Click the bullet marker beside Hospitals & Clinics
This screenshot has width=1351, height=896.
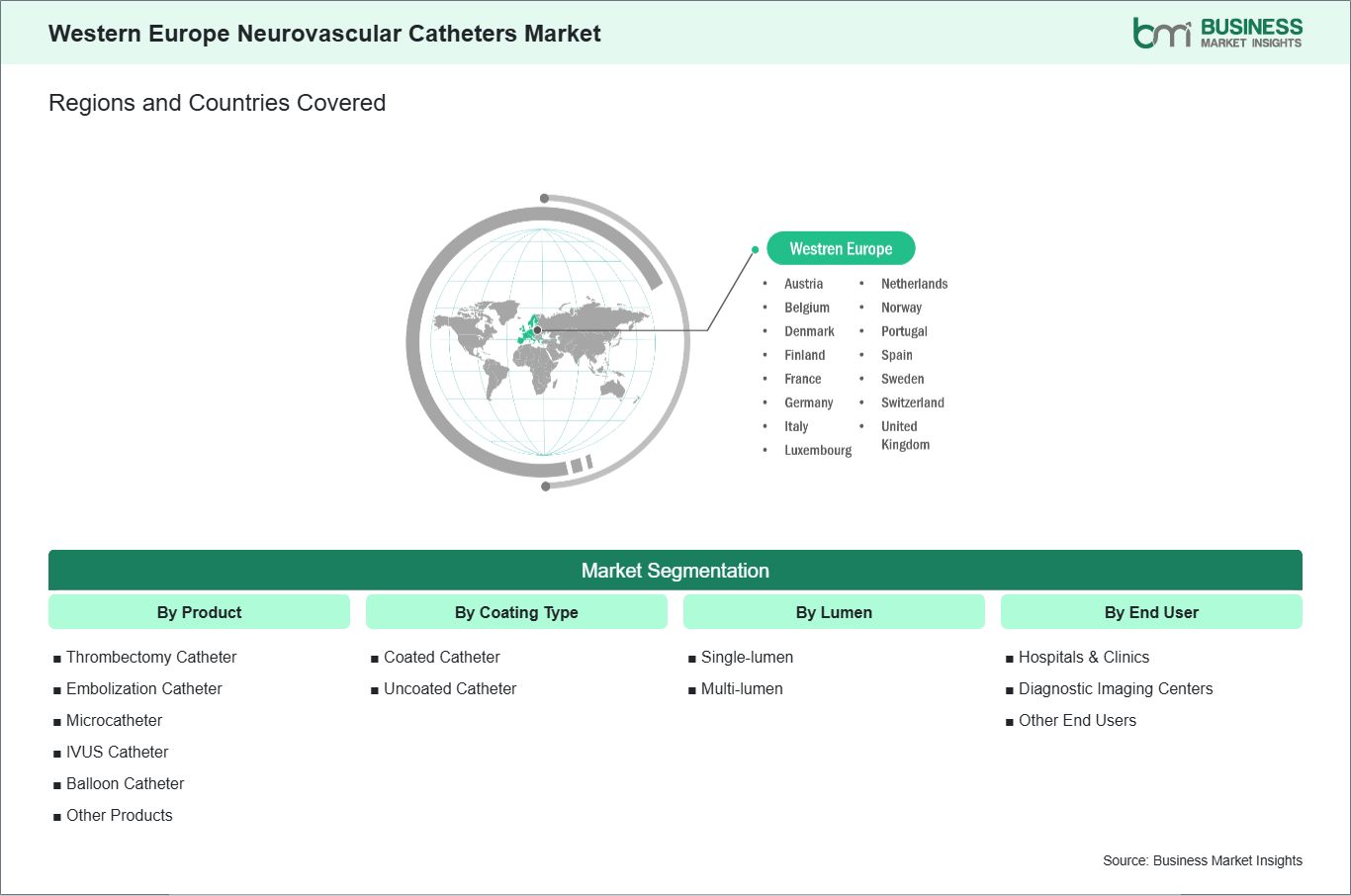pyautogui.click(x=1010, y=657)
